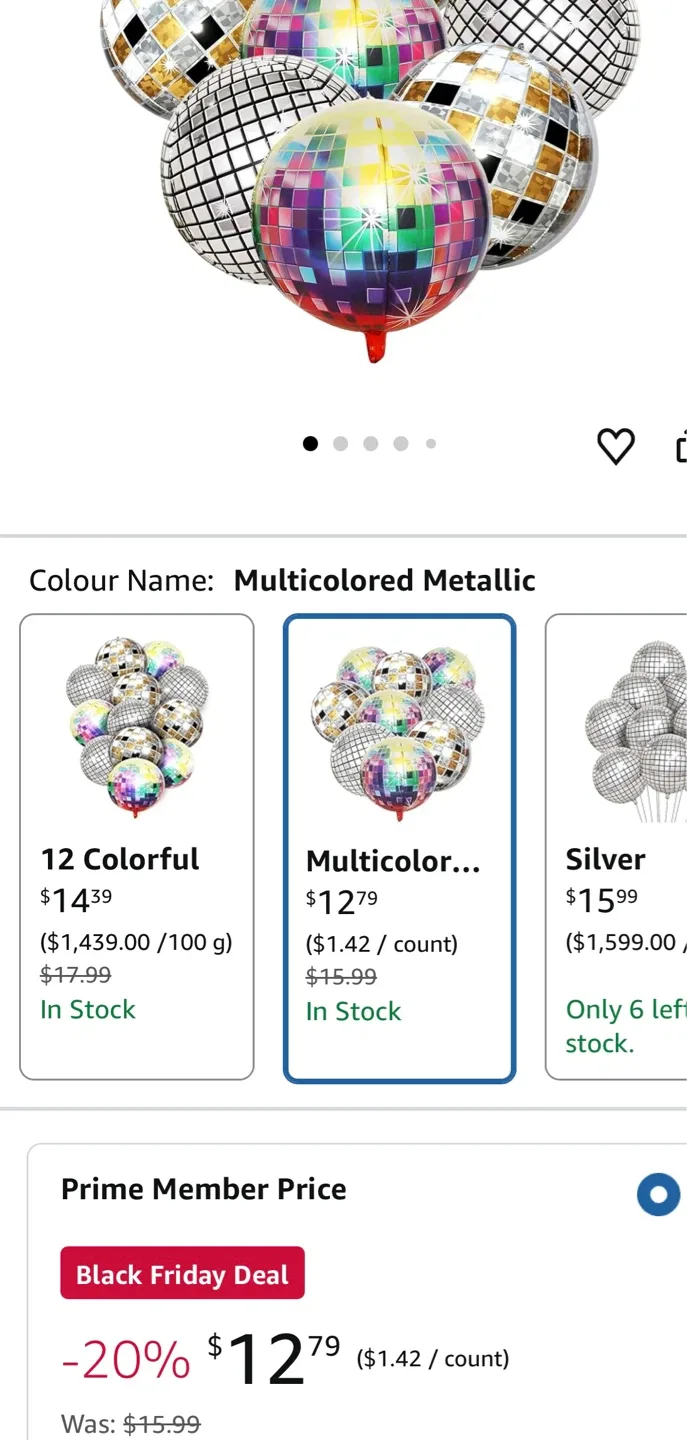This screenshot has height=1440, width=687.
Task: Select the fourth image carousel dot
Action: click(x=401, y=443)
